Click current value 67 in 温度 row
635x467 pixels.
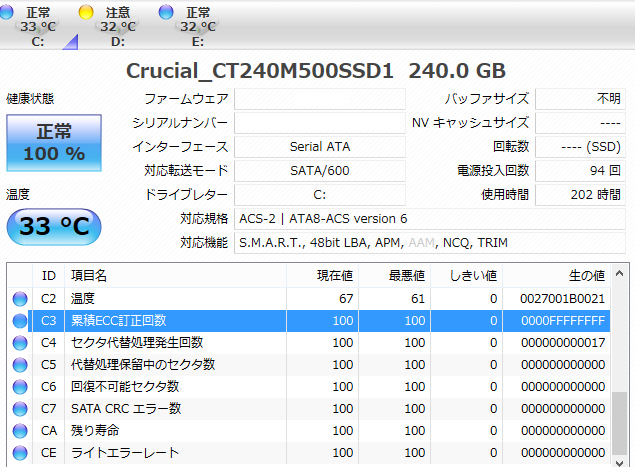(x=346, y=299)
